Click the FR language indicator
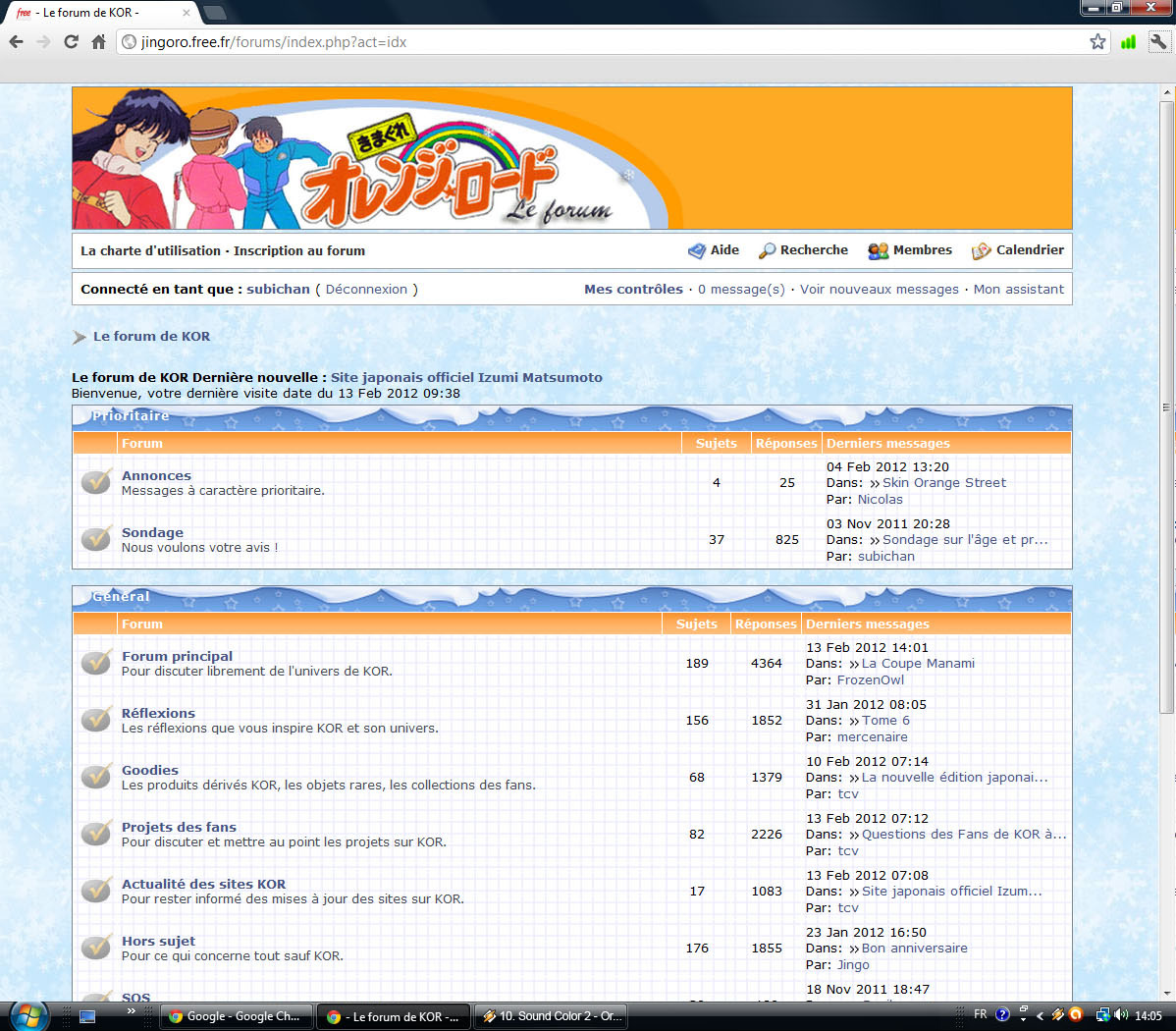The height and width of the screenshot is (1031, 1176). [981, 1014]
